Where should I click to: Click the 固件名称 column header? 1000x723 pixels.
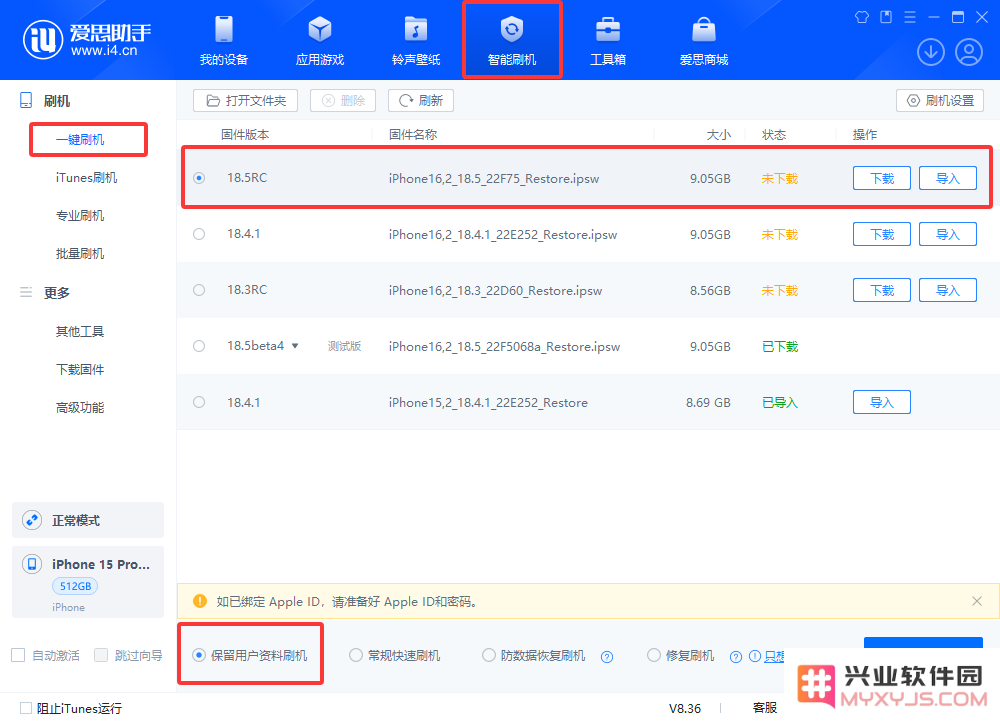(x=413, y=135)
